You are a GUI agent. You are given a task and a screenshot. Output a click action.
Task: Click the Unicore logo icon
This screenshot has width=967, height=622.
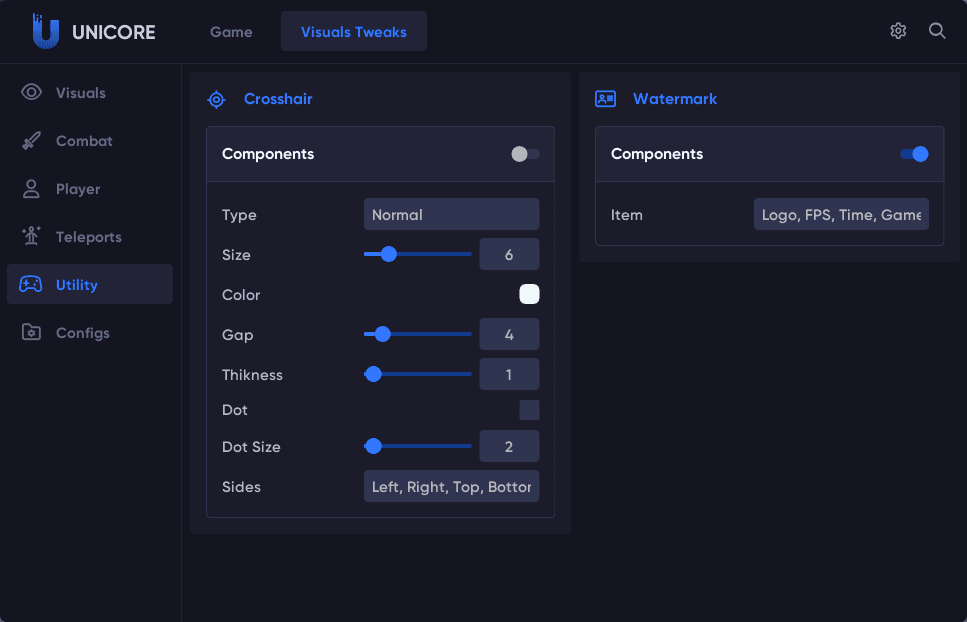coord(45,31)
